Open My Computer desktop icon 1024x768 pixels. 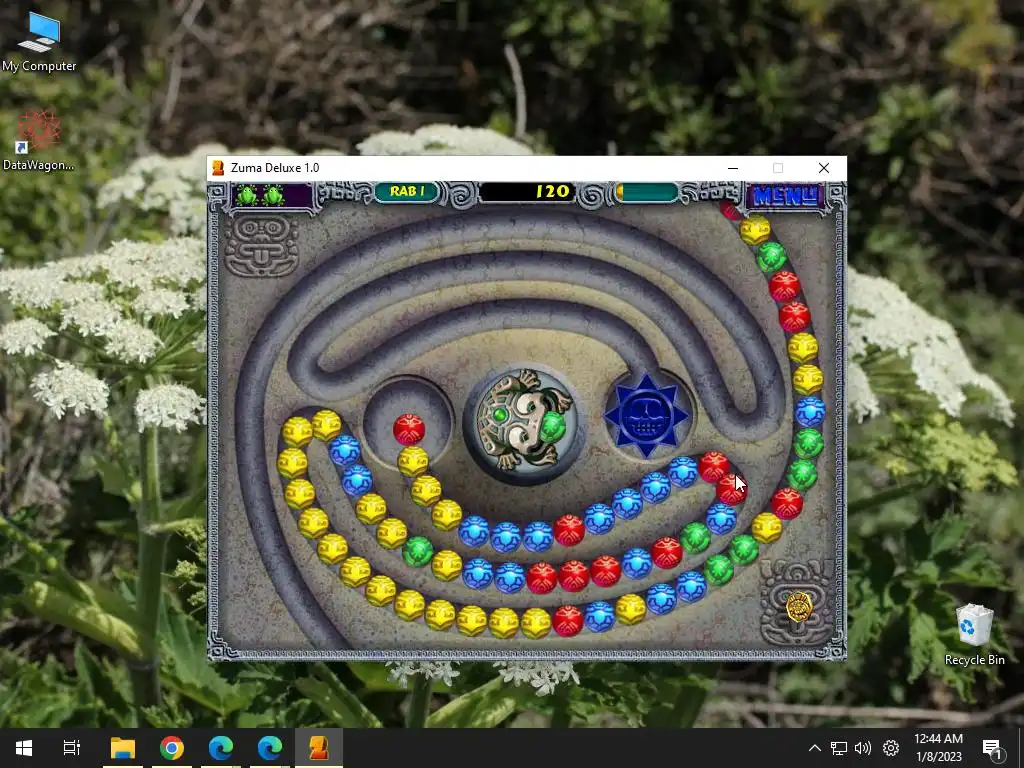[x=39, y=41]
